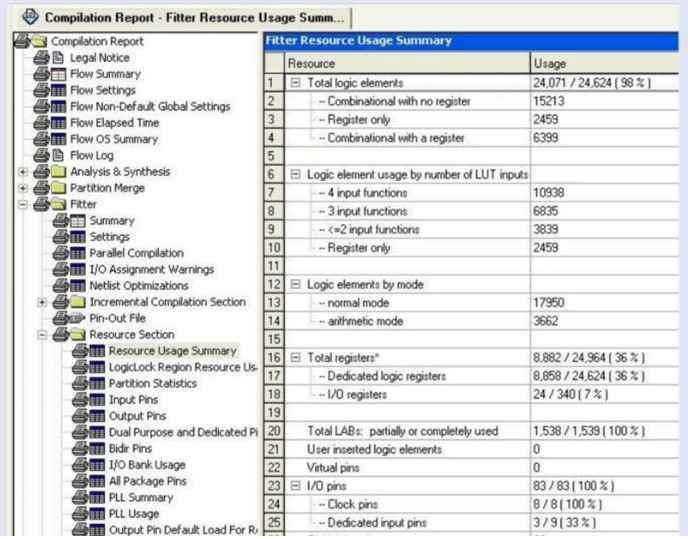Click the Flow Elapsed Time table icon

coord(58,122)
